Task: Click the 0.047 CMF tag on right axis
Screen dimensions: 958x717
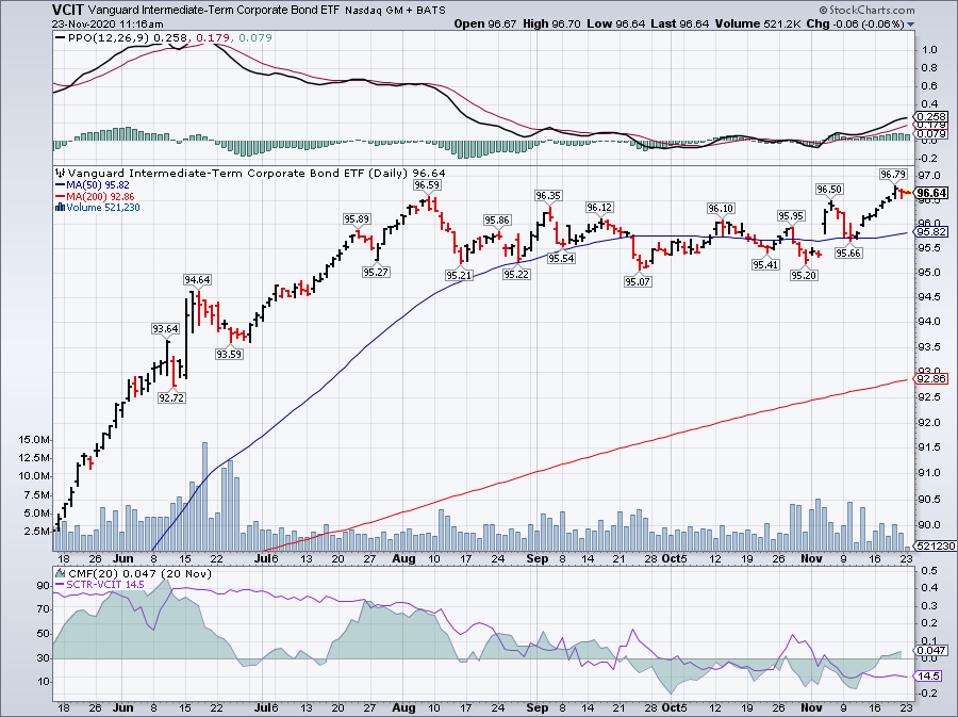Action: pyautogui.click(x=930, y=651)
